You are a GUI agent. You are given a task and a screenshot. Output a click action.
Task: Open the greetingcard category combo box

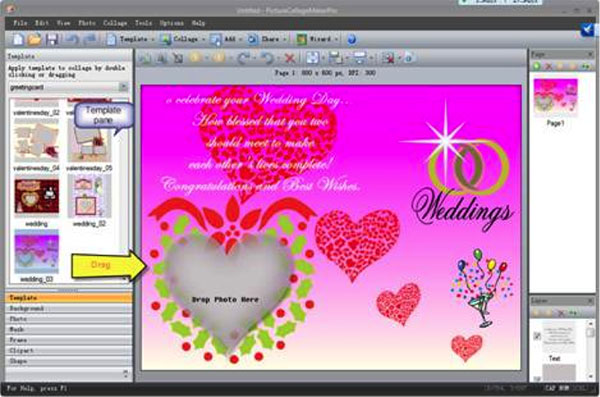click(68, 87)
